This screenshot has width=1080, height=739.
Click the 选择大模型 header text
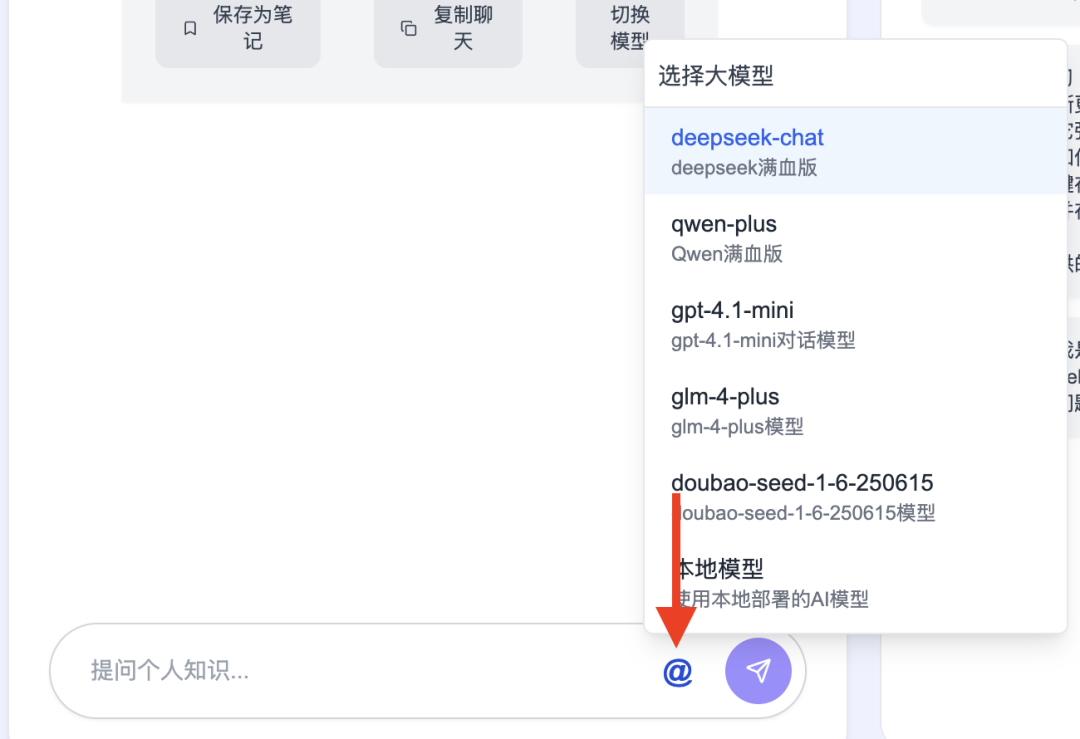pyautogui.click(x=716, y=75)
